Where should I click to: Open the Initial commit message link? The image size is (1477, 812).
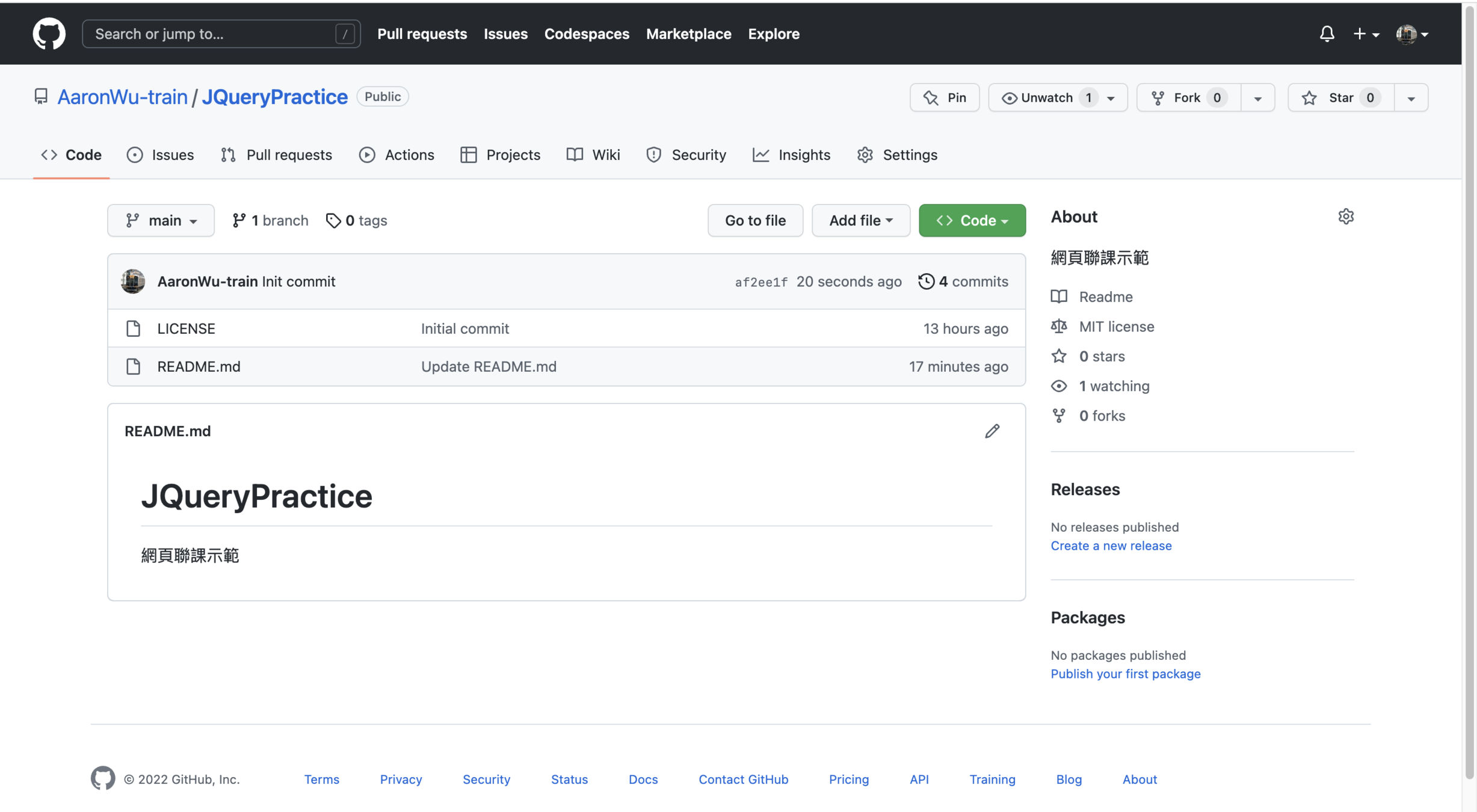(464, 328)
